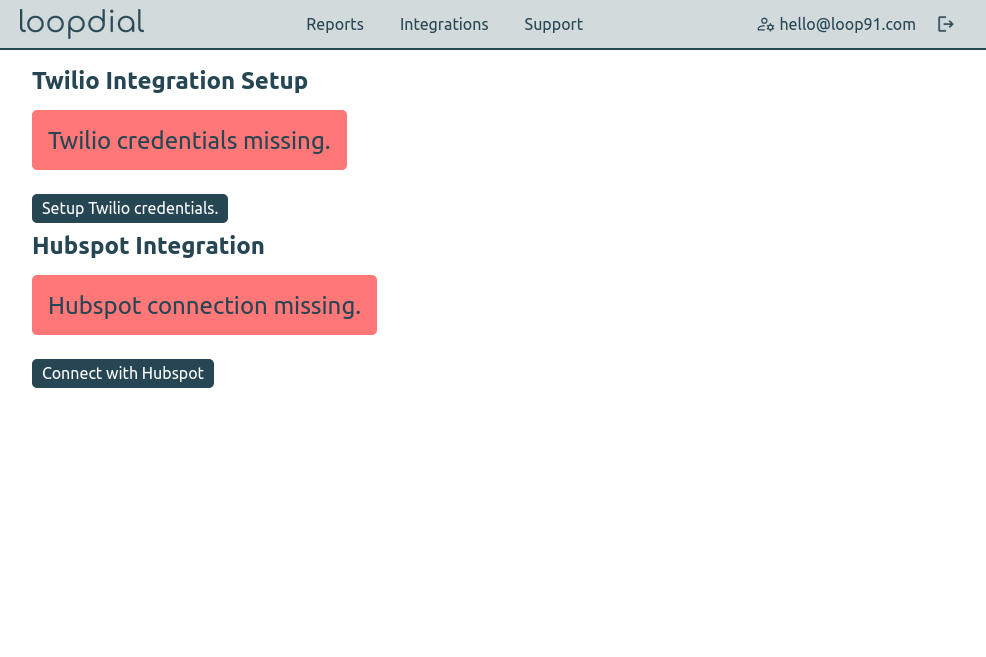Go to the Integrations page
This screenshot has height=657, width=986.
(444, 25)
